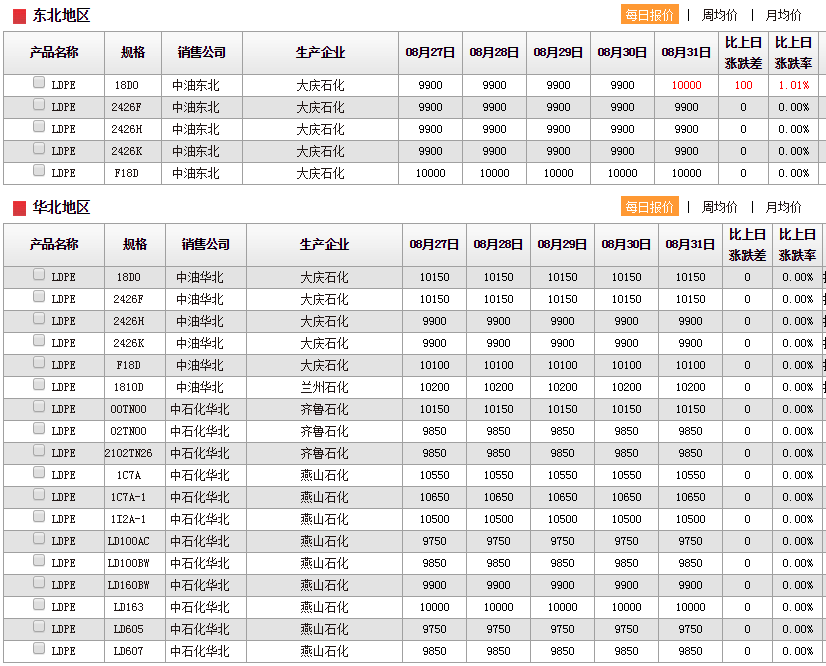The width and height of the screenshot is (826, 666).
Task: Click 08月27日 price 10200 in 1810D row
Action: point(435,387)
